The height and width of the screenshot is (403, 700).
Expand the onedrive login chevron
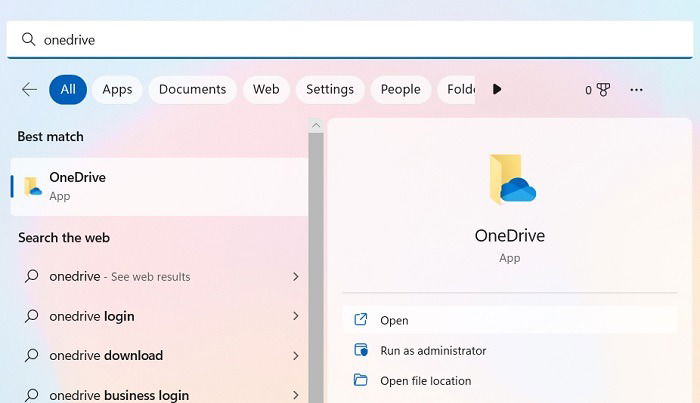click(x=296, y=316)
